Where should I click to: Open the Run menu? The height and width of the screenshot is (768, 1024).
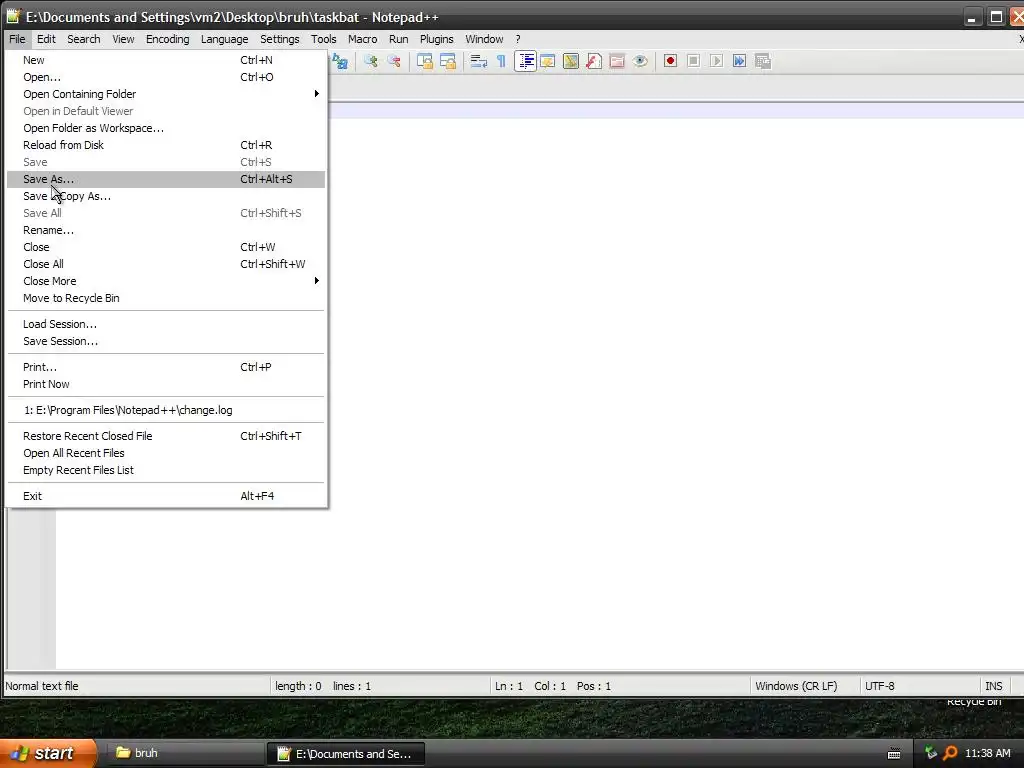(398, 39)
